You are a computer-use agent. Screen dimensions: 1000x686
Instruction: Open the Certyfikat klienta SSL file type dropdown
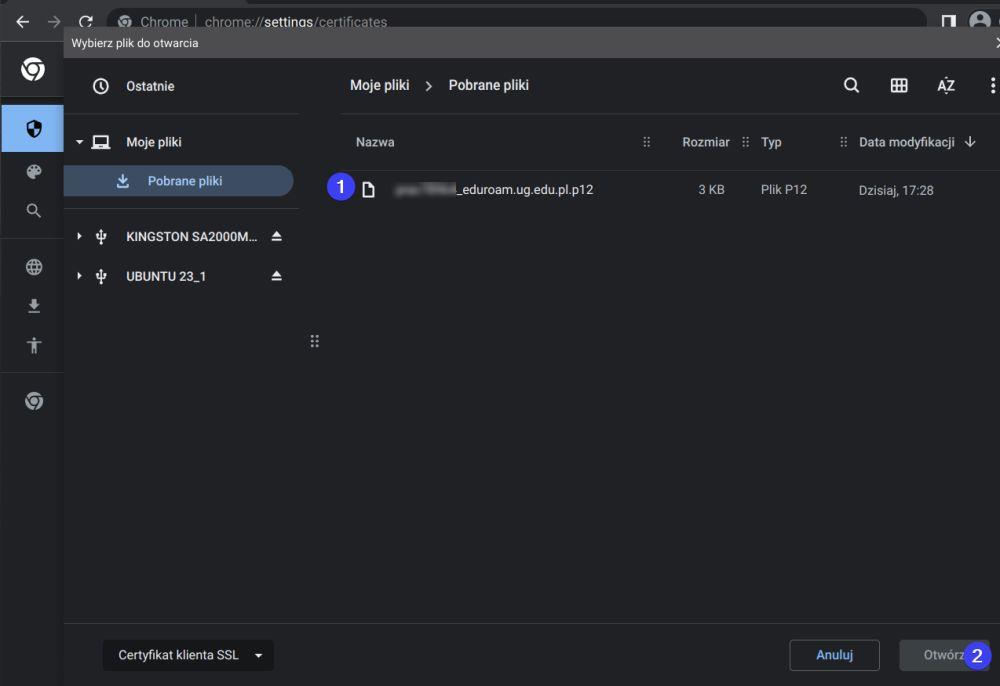[188, 655]
